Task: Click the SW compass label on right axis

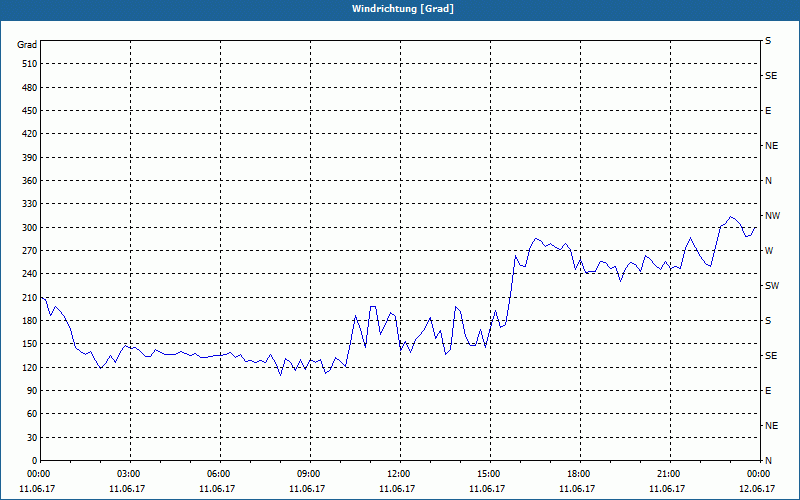Action: coord(772,286)
